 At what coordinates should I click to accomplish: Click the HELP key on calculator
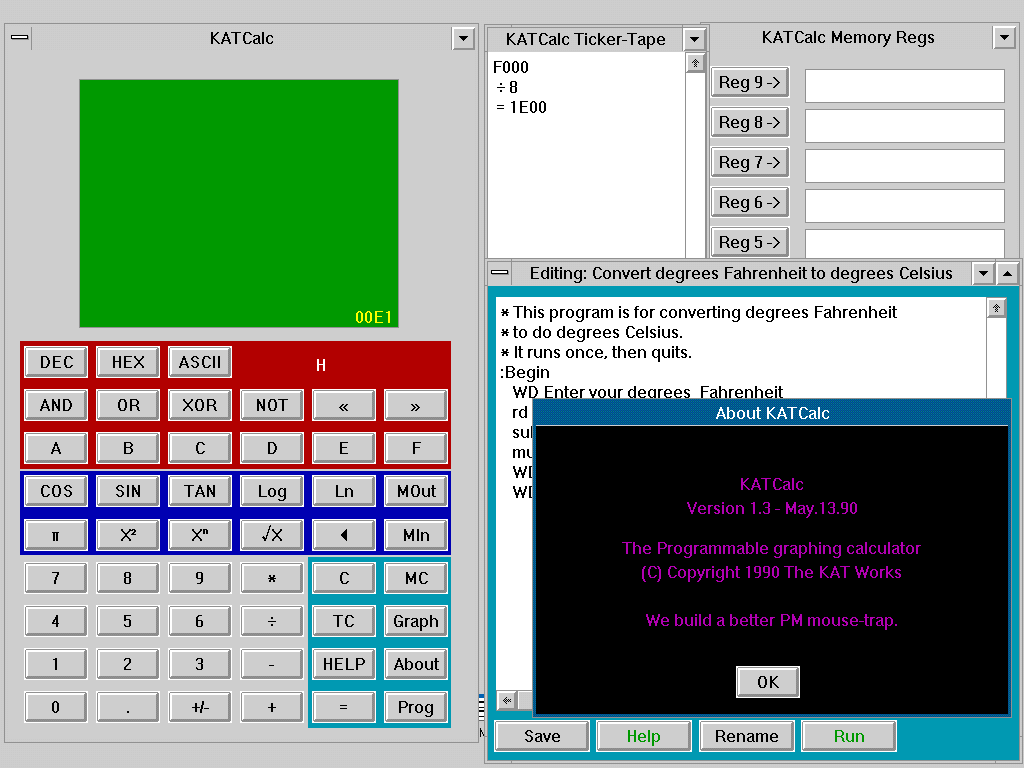(344, 665)
